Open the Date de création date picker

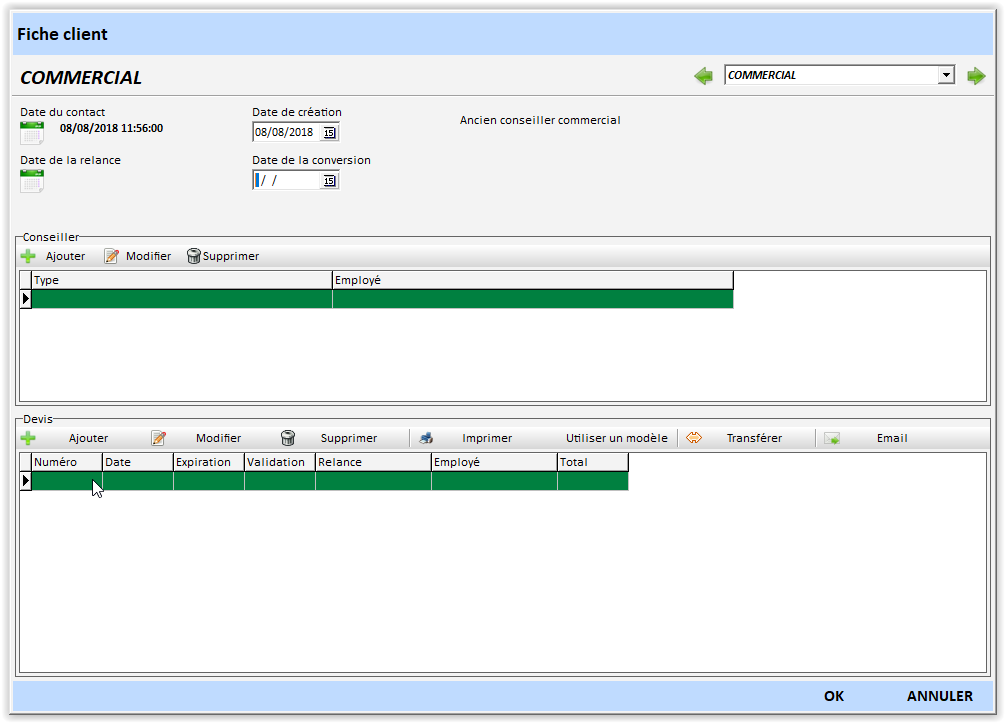click(x=329, y=132)
